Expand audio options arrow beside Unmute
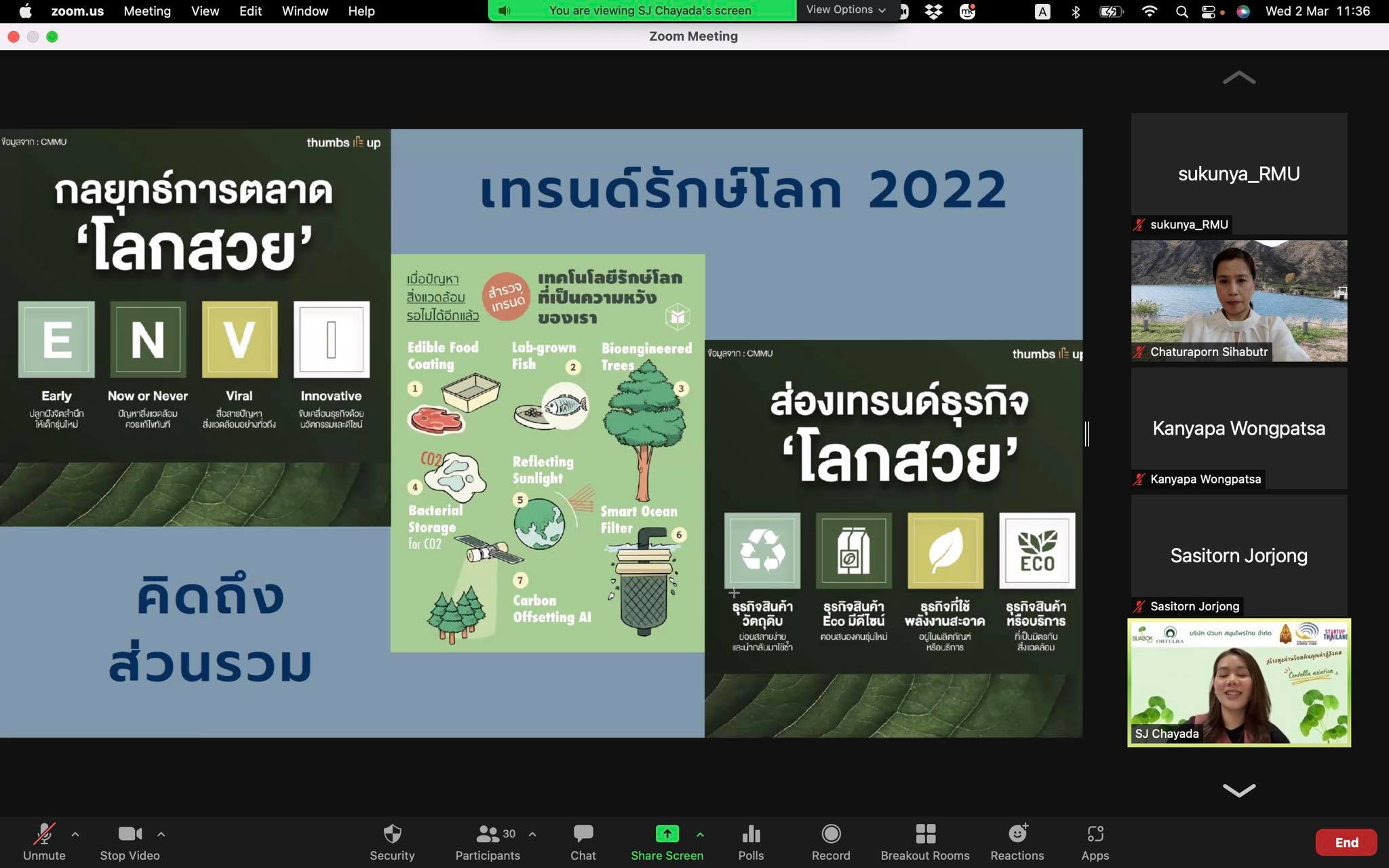Screen dimensions: 1389x868 (75, 834)
